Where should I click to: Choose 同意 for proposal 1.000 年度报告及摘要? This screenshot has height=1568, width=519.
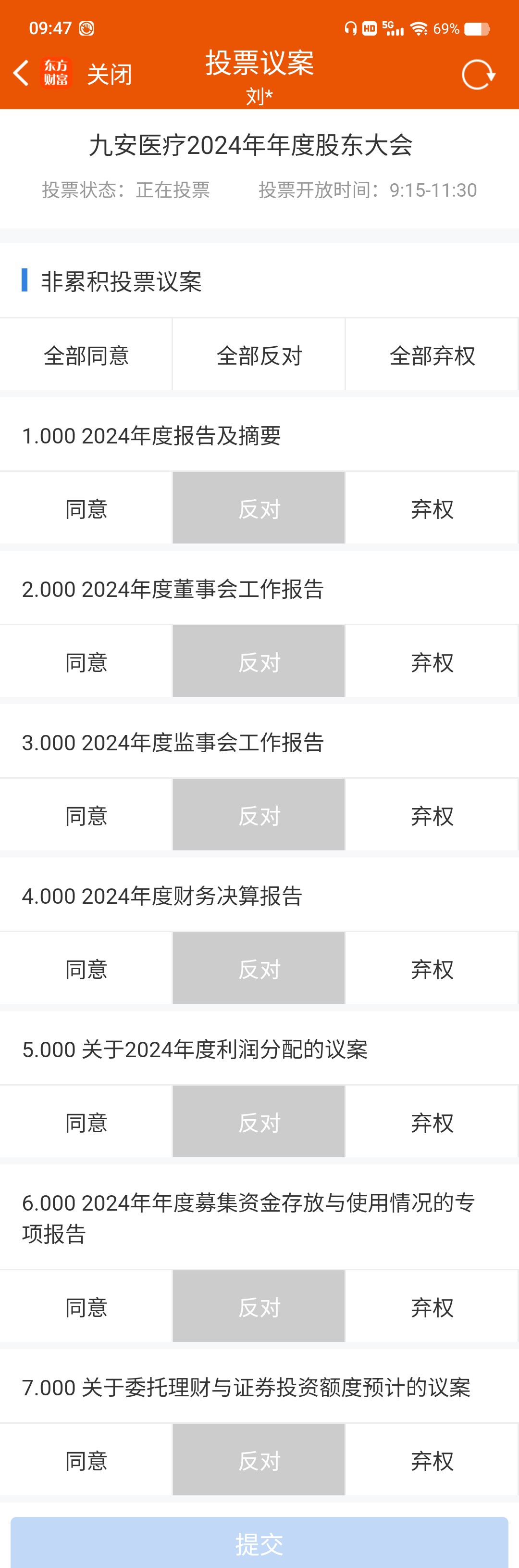pos(86,508)
